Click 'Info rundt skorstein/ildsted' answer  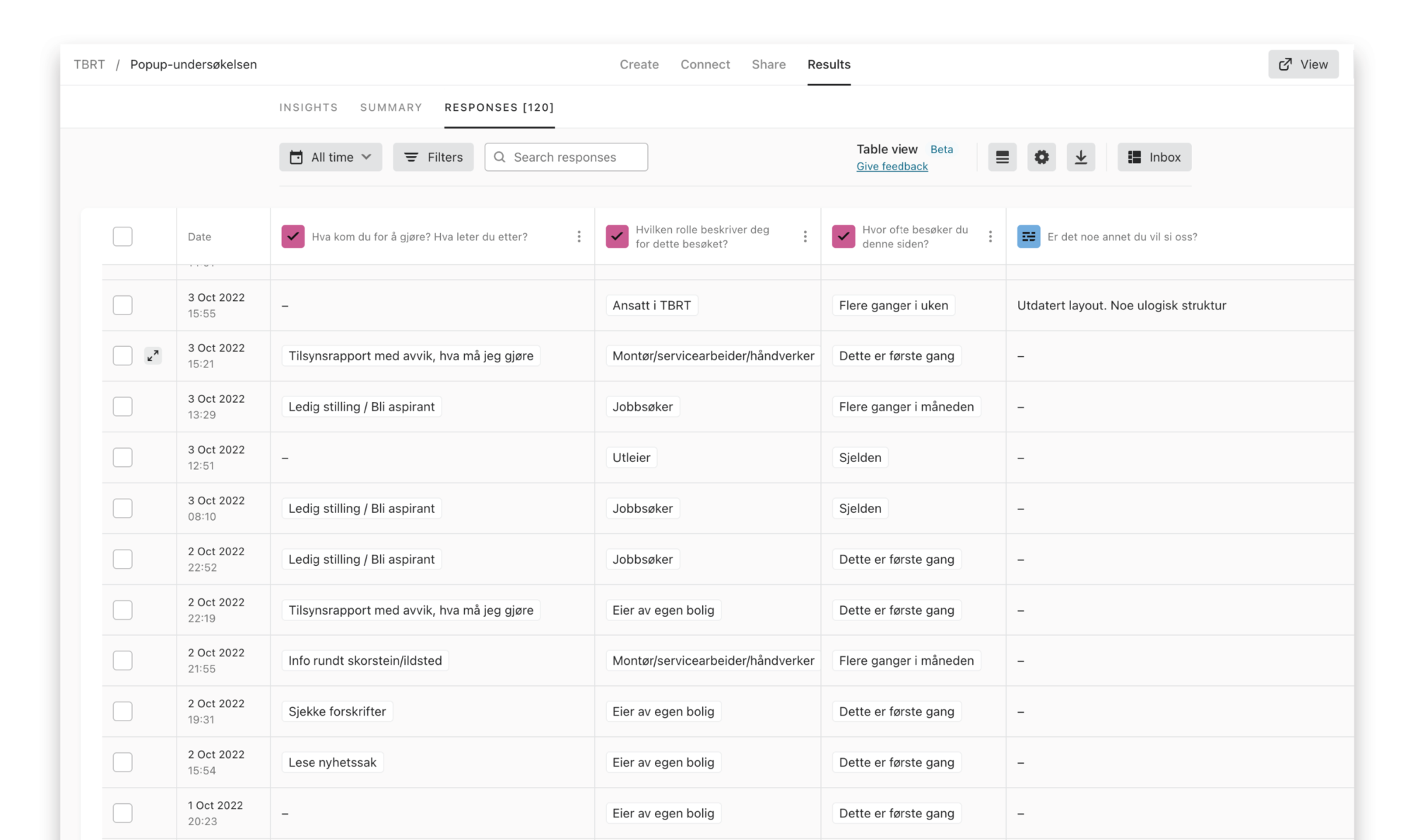coord(365,661)
